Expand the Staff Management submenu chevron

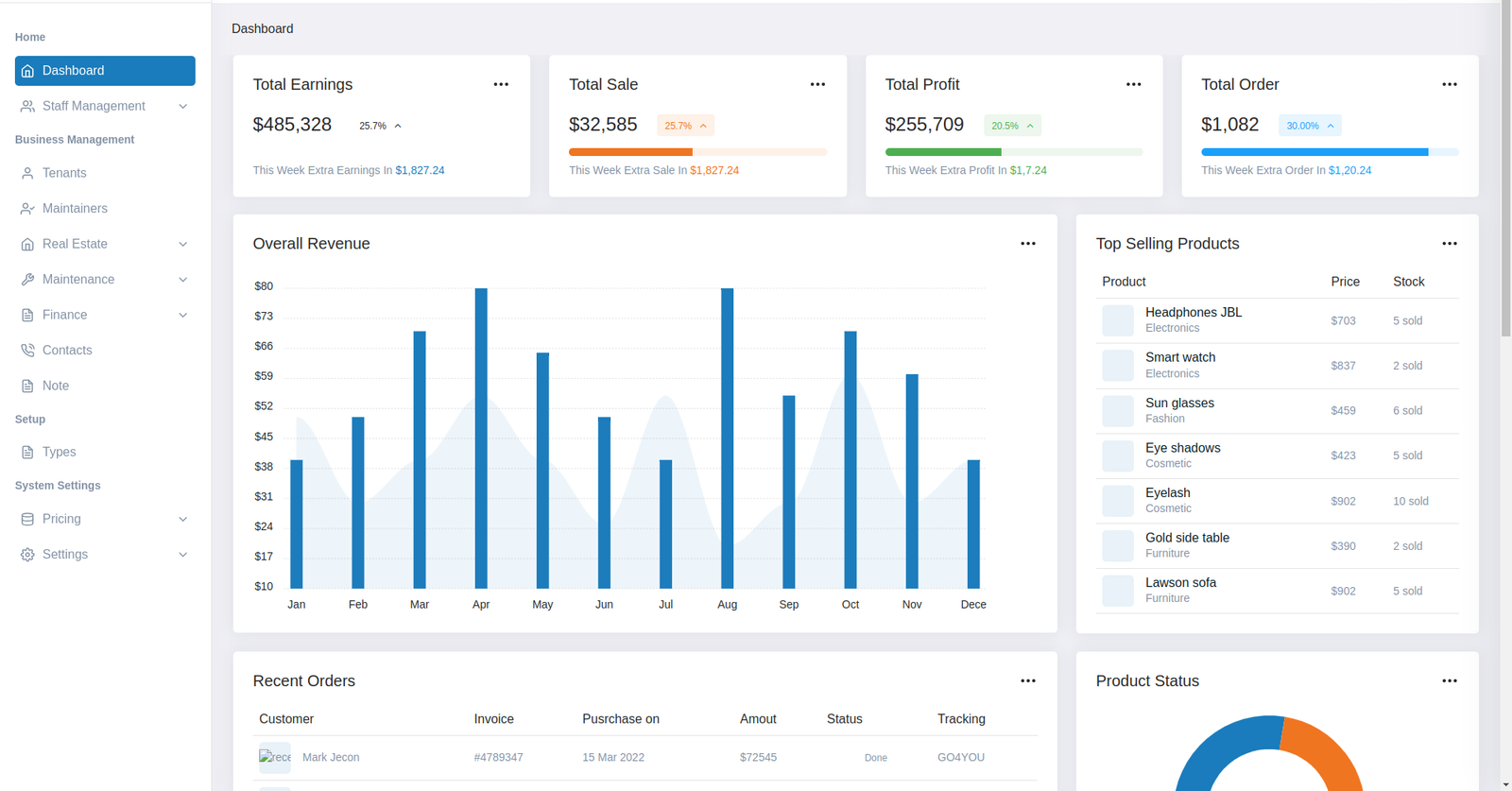pos(182,107)
